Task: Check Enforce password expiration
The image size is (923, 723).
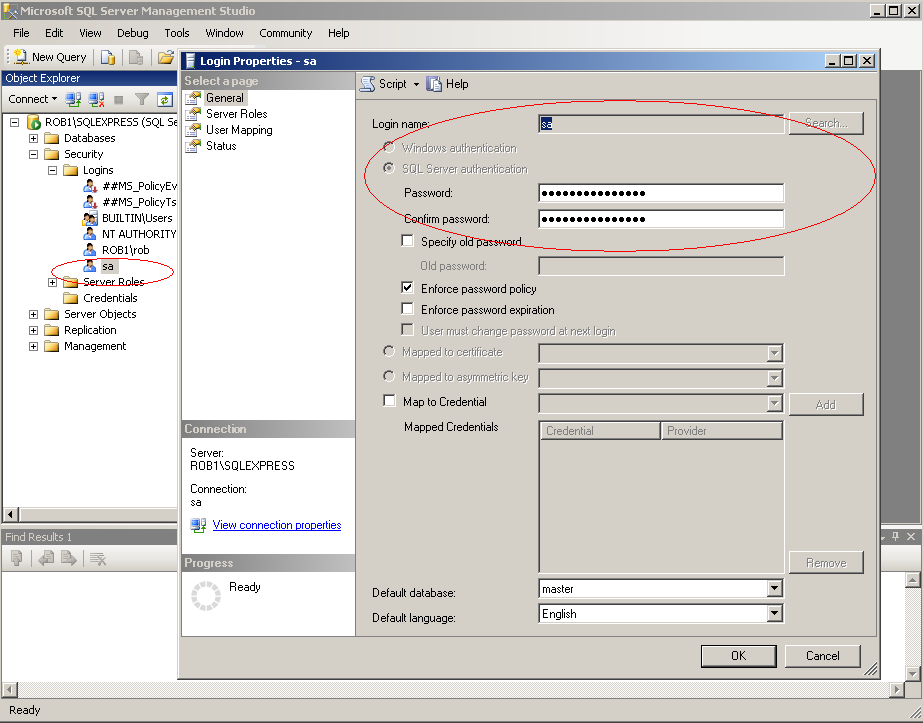Action: (407, 309)
